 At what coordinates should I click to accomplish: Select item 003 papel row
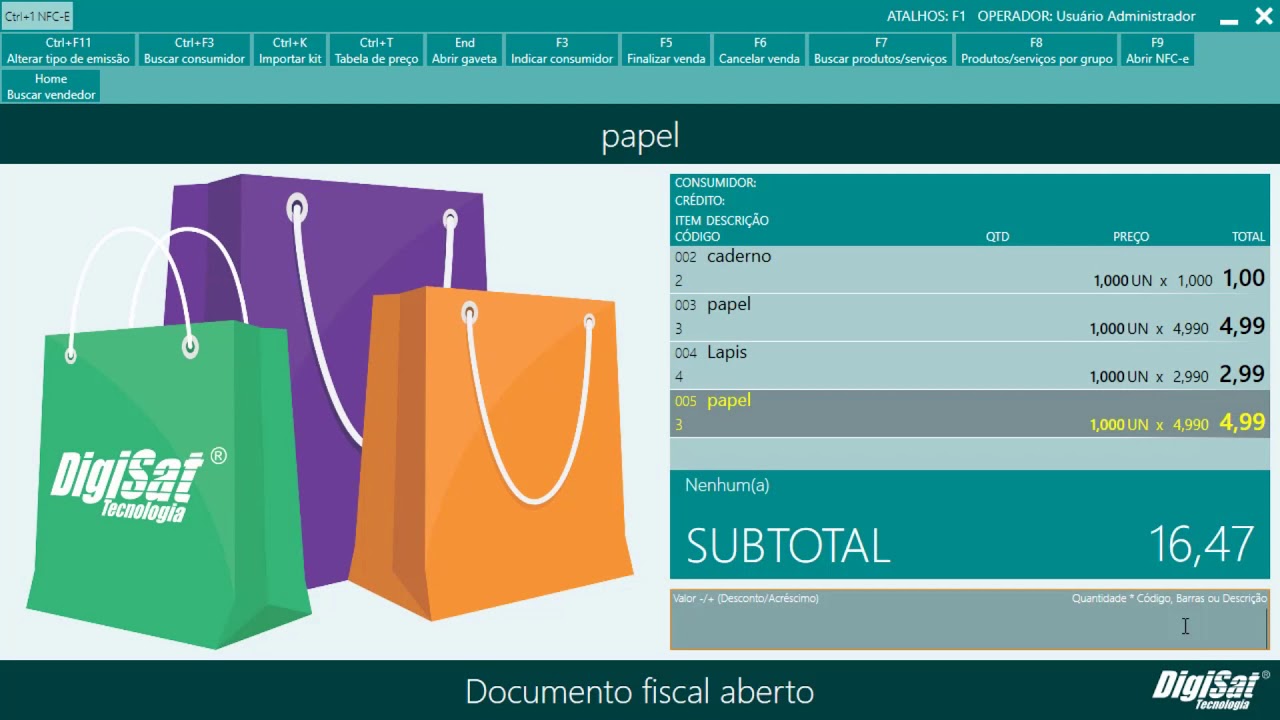click(x=969, y=317)
